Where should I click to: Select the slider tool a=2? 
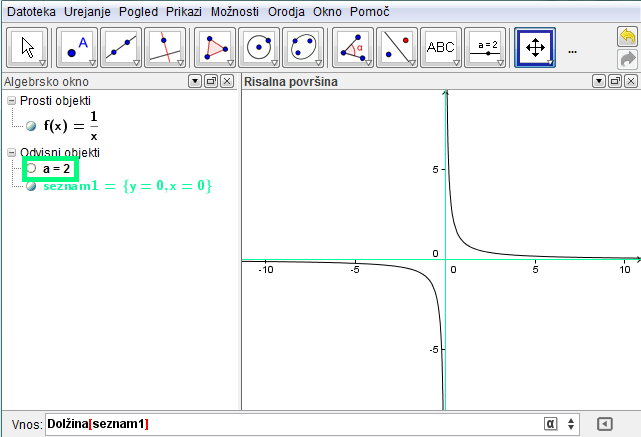(487, 47)
